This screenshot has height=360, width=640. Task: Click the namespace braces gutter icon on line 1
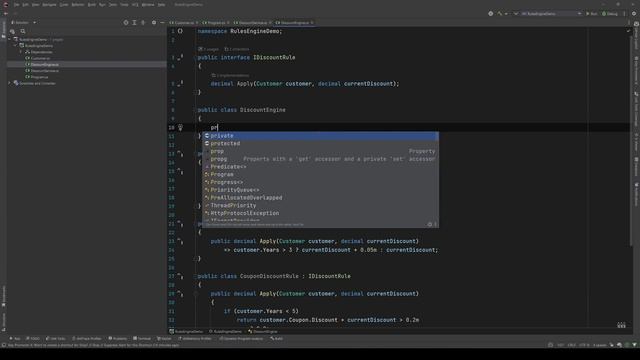click(180, 31)
